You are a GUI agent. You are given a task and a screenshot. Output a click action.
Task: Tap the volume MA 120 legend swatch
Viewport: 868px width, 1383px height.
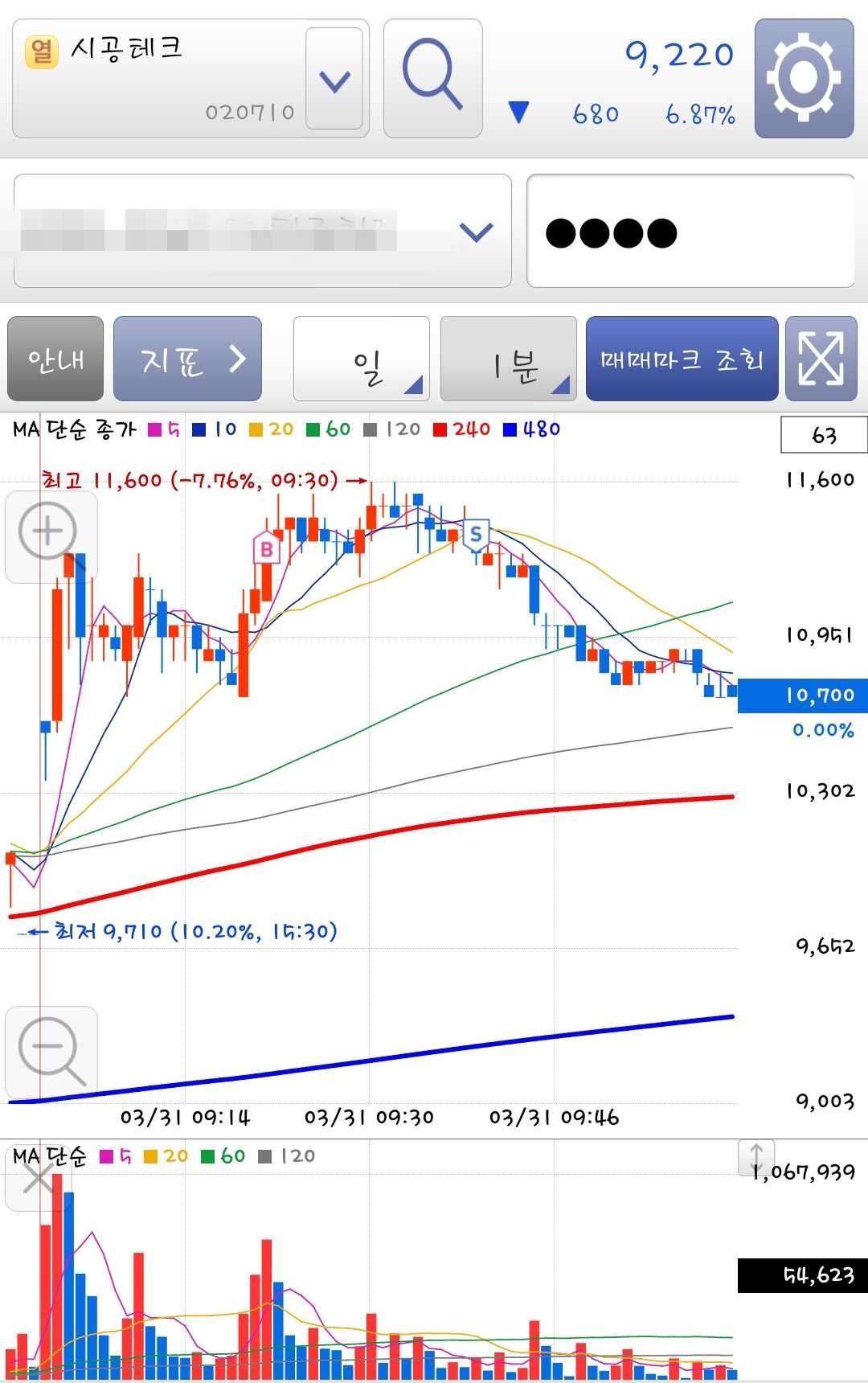point(265,1156)
